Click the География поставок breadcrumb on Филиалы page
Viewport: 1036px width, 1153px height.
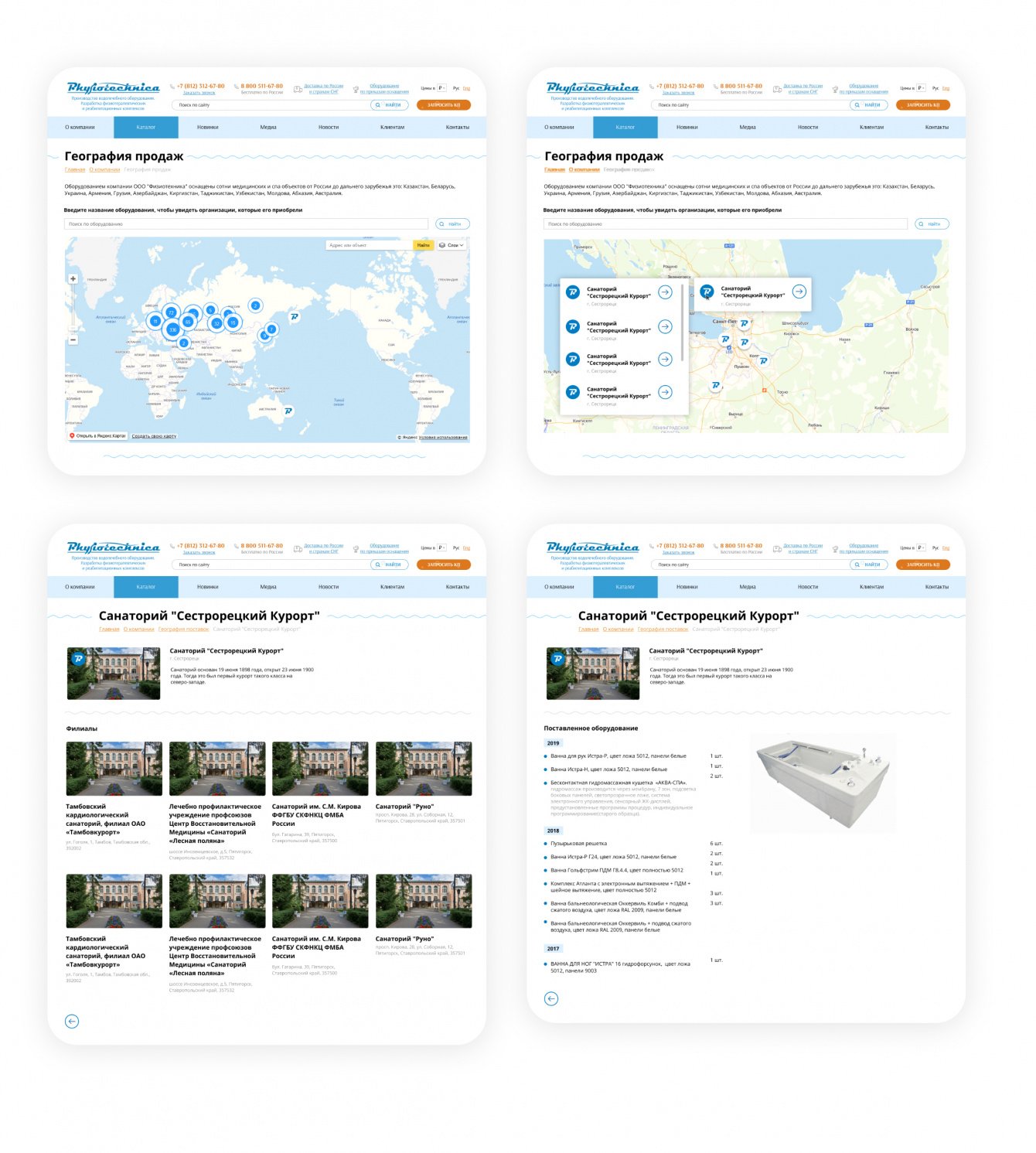183,629
